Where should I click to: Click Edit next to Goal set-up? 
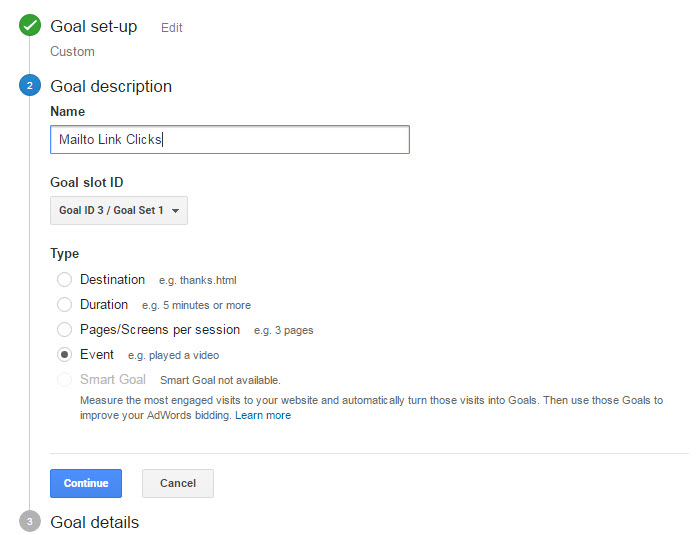pos(172,28)
